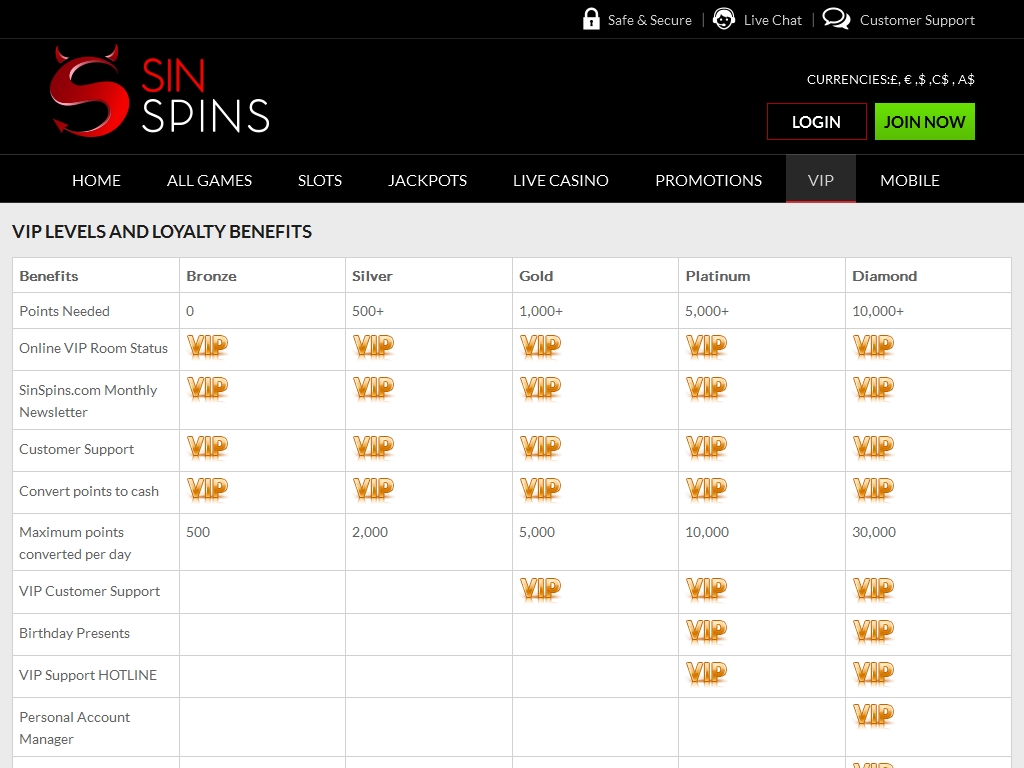This screenshot has width=1024, height=768.
Task: Click the Customer Support speech bubbles icon
Action: tap(836, 19)
